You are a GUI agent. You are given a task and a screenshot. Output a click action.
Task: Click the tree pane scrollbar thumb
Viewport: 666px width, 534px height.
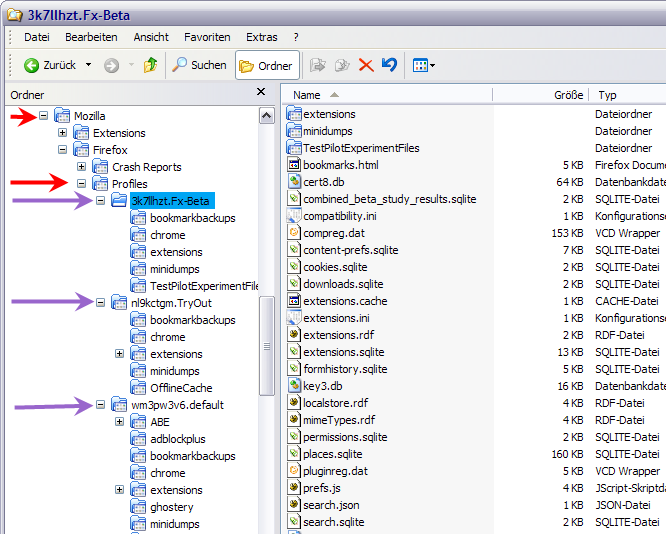pyautogui.click(x=267, y=346)
